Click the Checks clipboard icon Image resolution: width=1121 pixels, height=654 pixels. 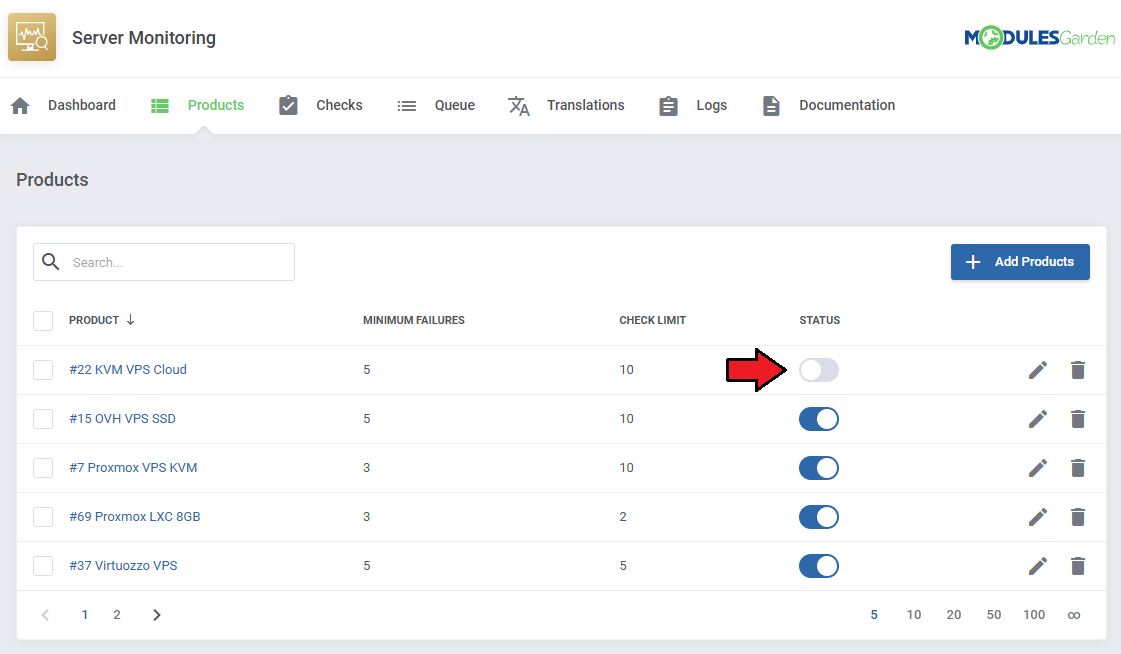(288, 105)
